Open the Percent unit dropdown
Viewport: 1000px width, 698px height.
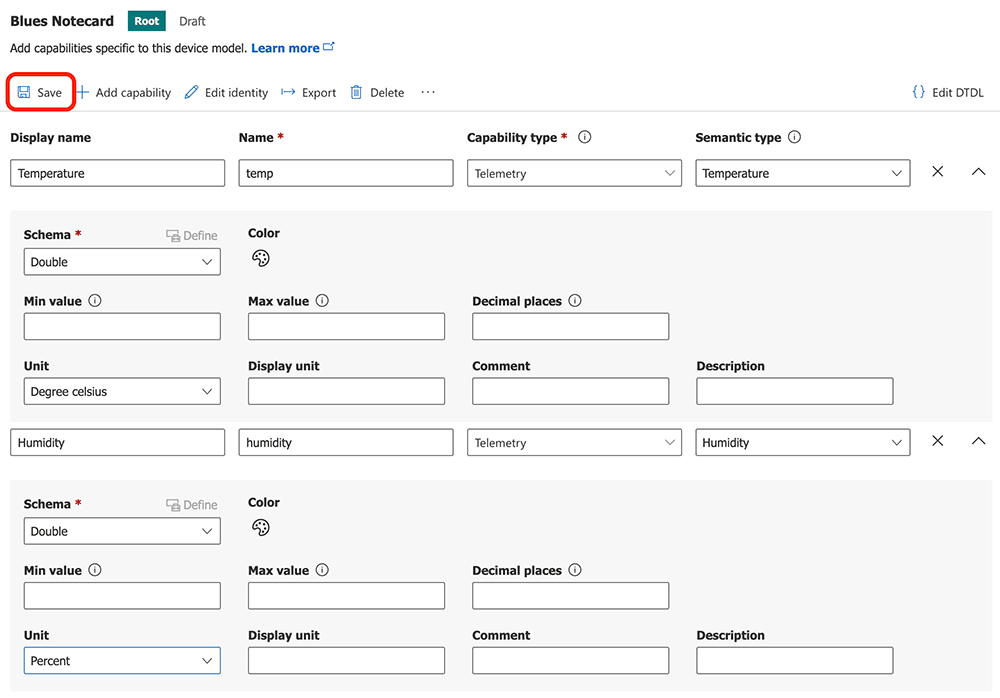[x=122, y=661]
